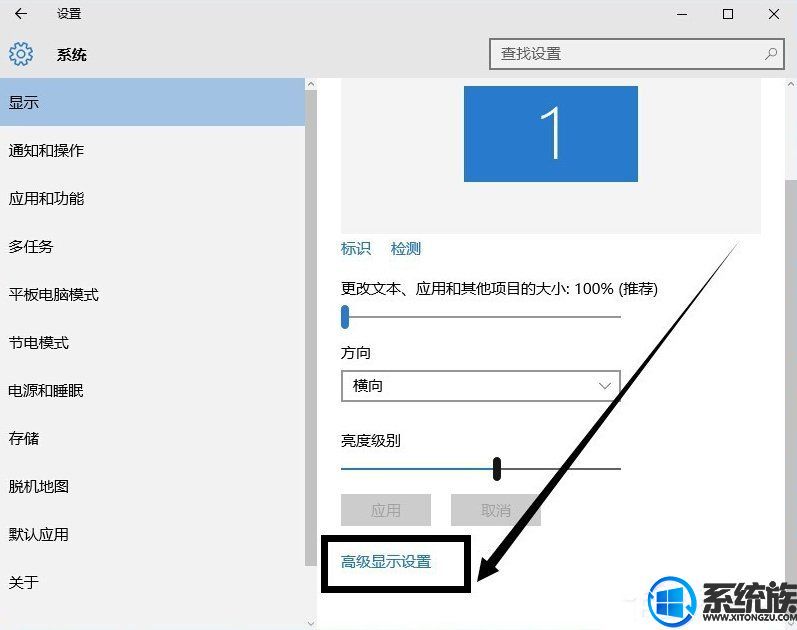Click the system settings gear icon
The height and width of the screenshot is (630, 797).
pos(21,54)
